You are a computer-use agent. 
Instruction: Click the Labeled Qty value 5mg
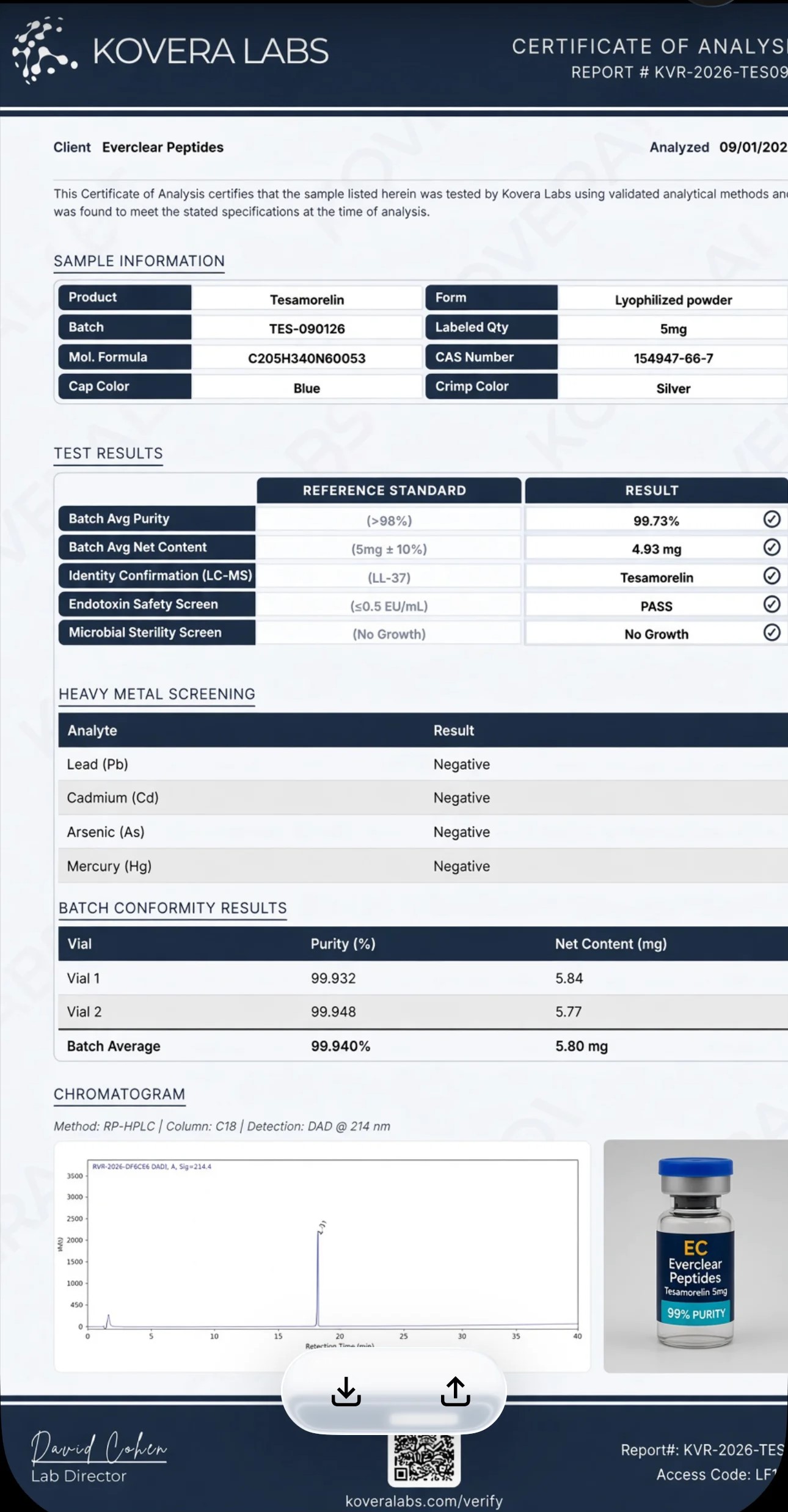click(x=673, y=329)
